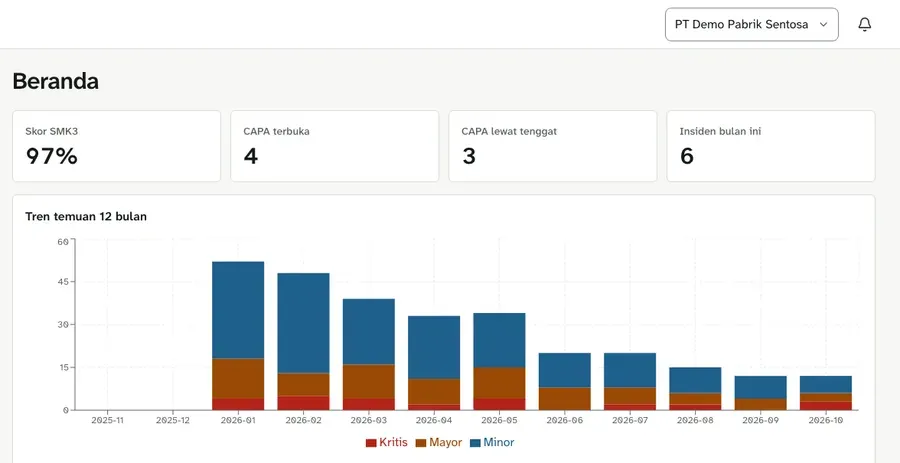The image size is (900, 463).
Task: Toggle the Minor legend blue swatch
Action: coord(475,443)
